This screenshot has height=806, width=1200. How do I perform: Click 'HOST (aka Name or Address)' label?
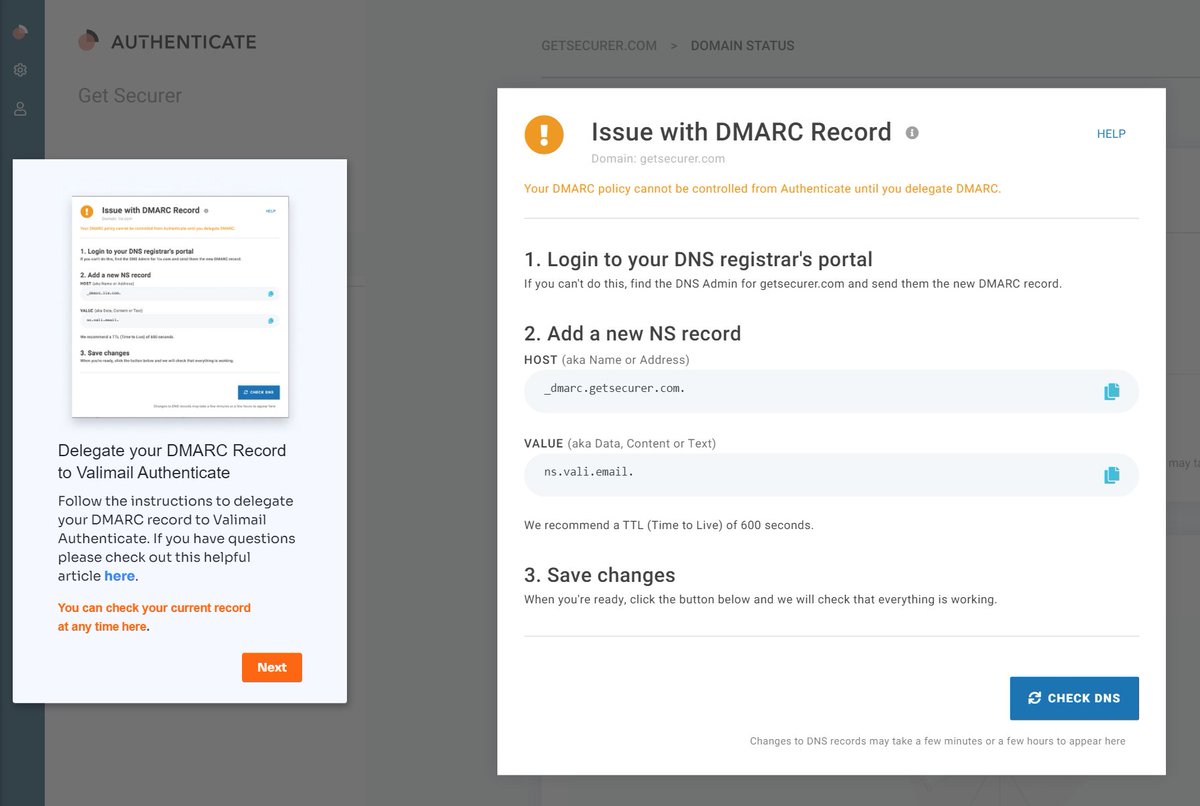pyautogui.click(x=607, y=359)
